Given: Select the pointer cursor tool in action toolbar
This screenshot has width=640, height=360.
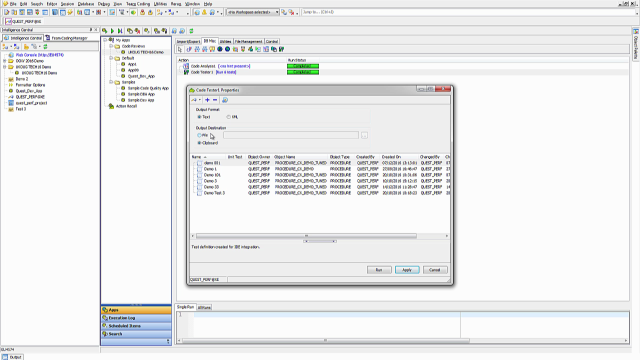Looking at the screenshot, I should tap(180, 49).
